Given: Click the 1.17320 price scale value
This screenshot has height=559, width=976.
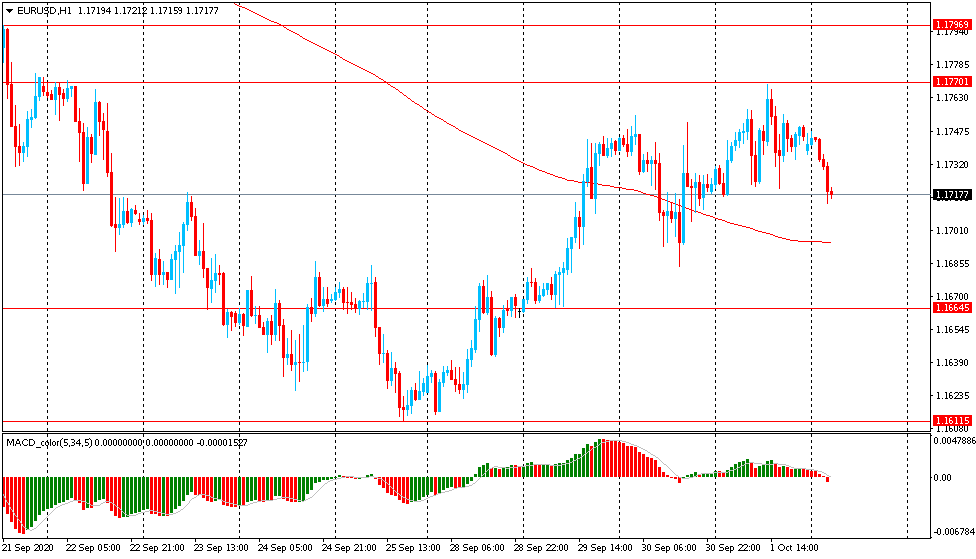Looking at the screenshot, I should point(952,164).
